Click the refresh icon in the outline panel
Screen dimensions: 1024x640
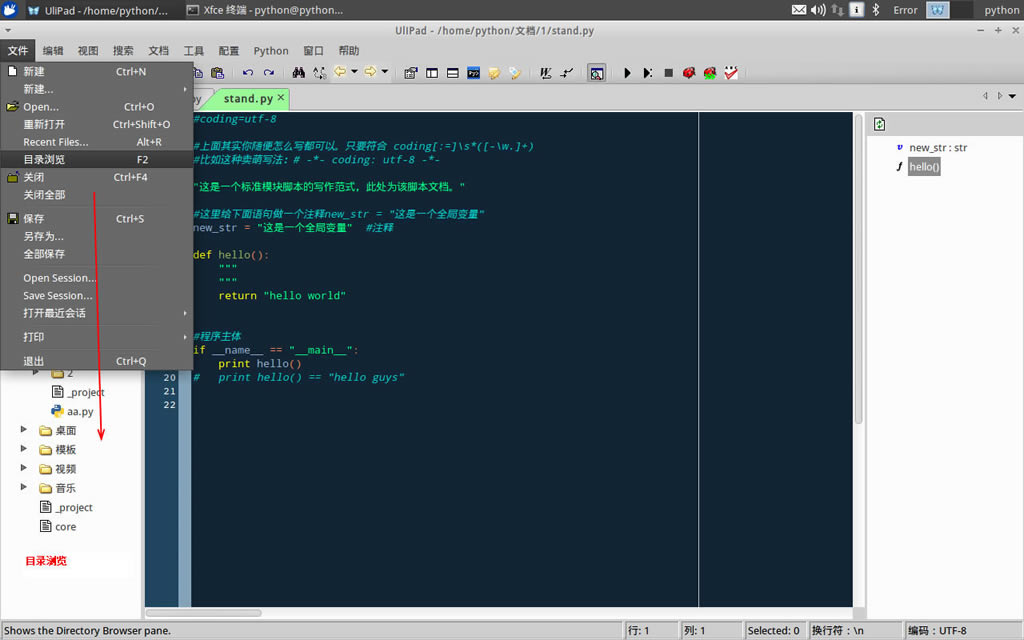pyautogui.click(x=879, y=124)
